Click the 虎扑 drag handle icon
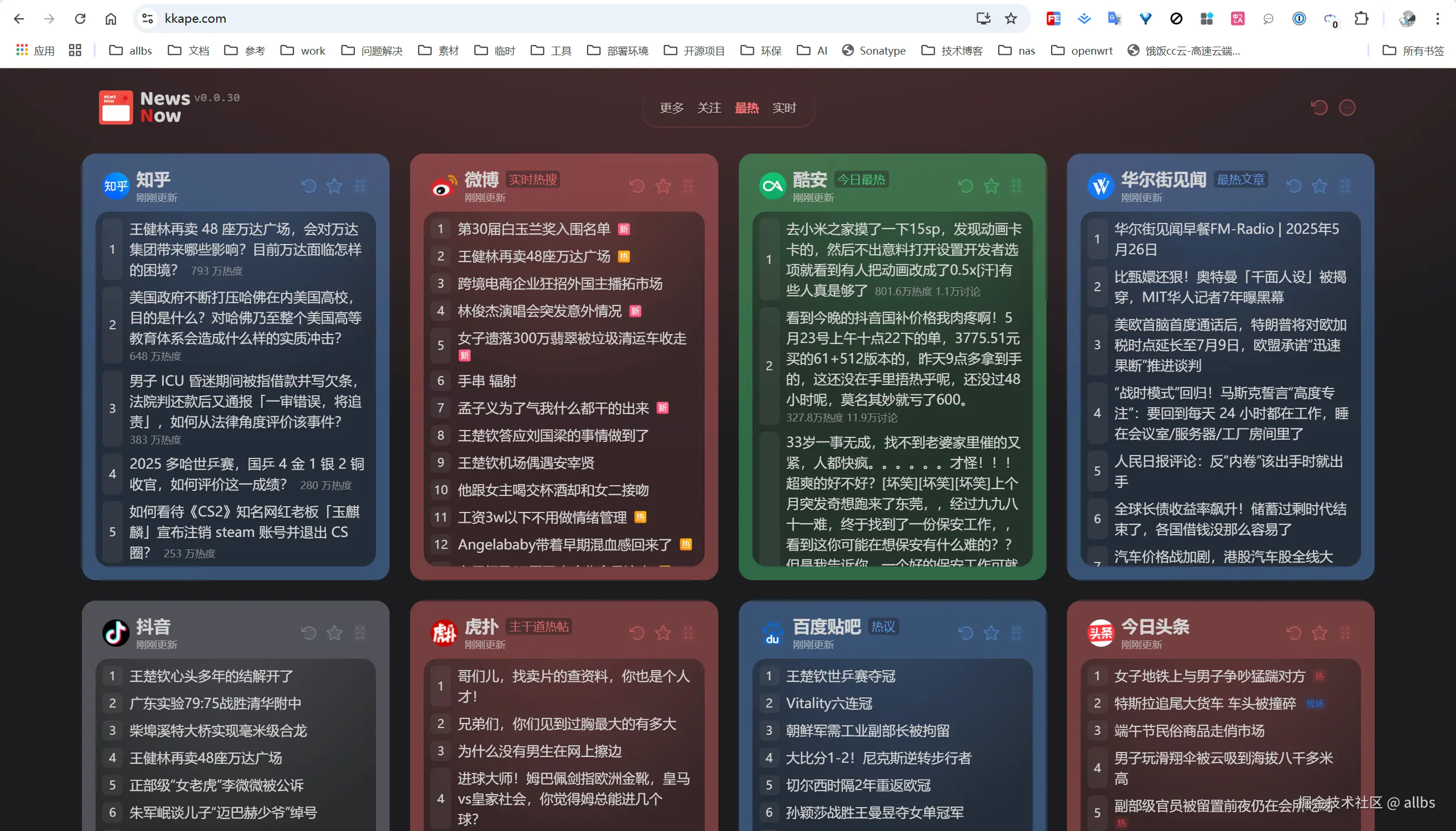 (689, 632)
